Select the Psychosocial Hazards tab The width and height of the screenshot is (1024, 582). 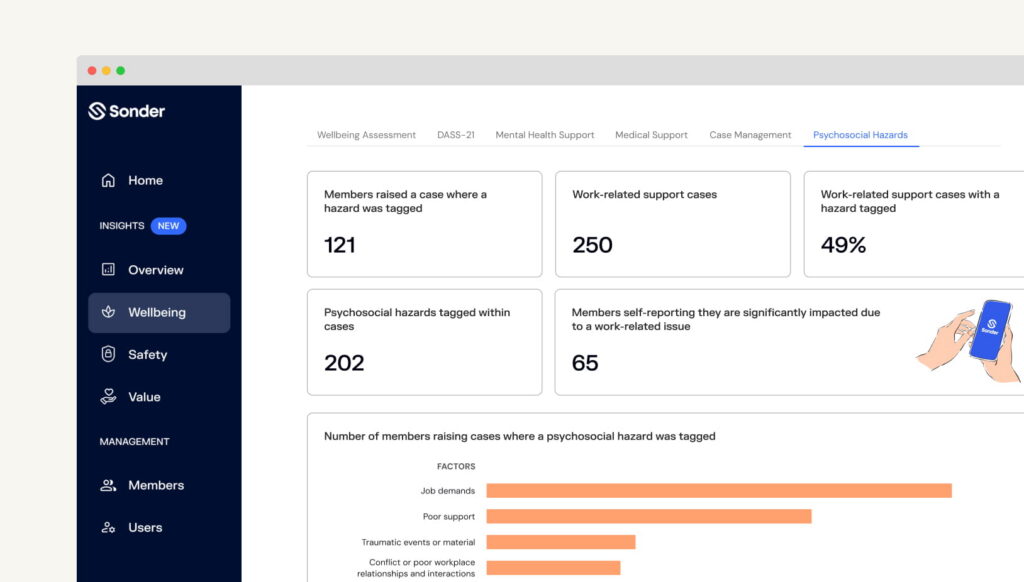860,135
